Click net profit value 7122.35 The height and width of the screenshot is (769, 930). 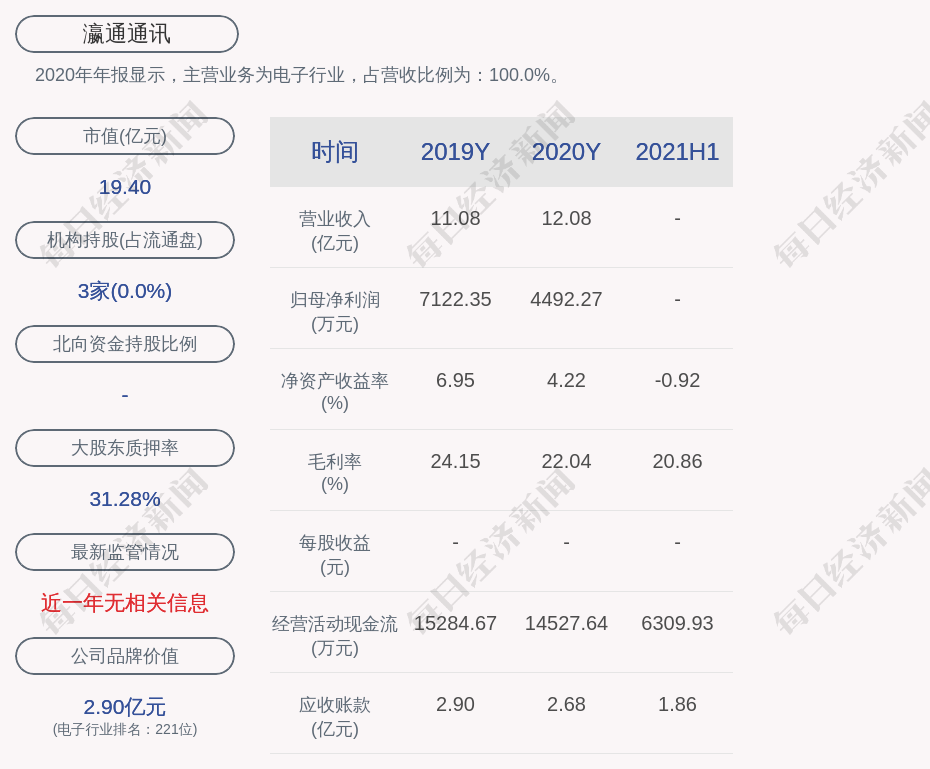pos(455,299)
